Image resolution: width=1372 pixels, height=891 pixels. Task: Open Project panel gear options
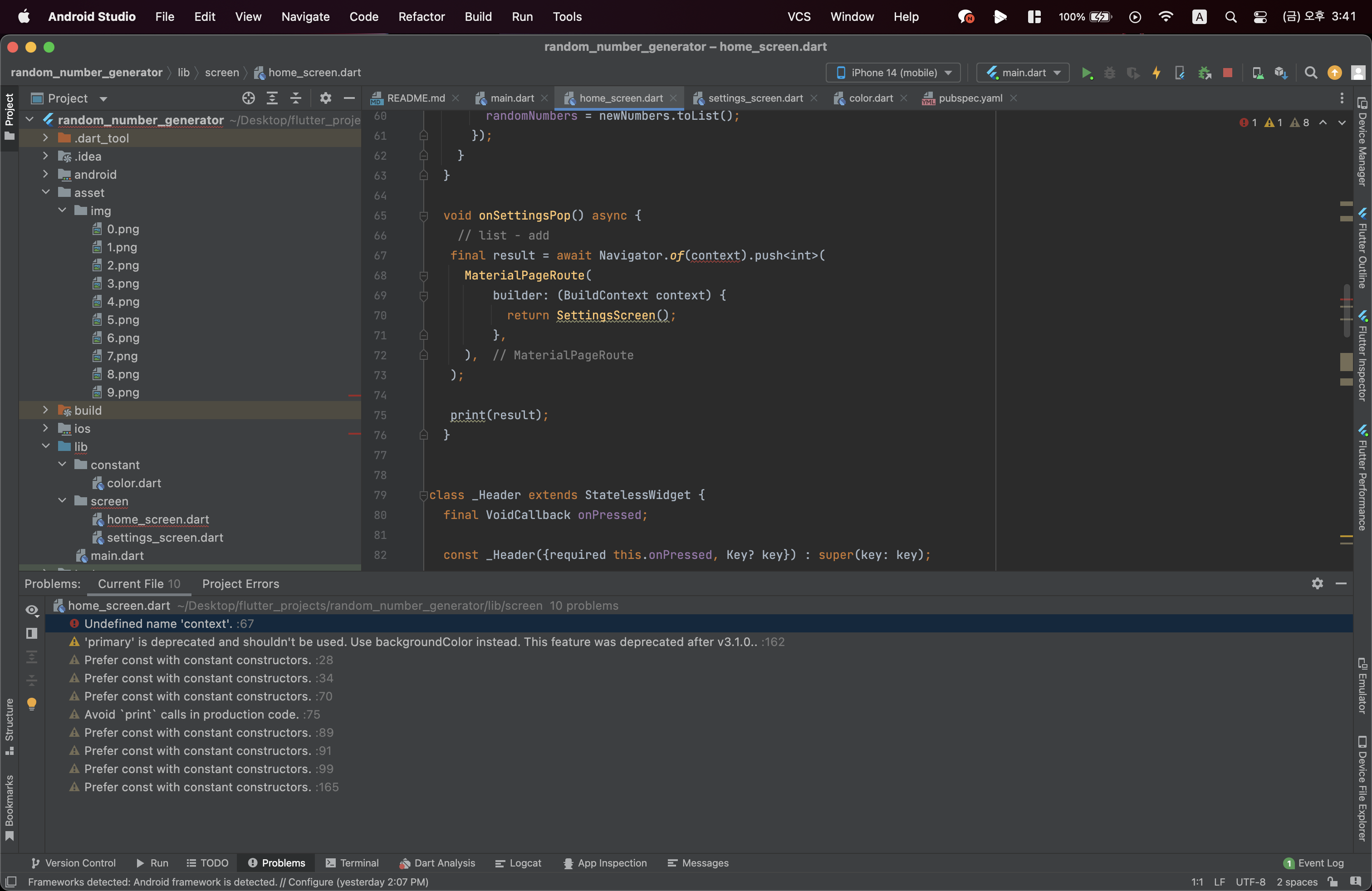point(326,98)
